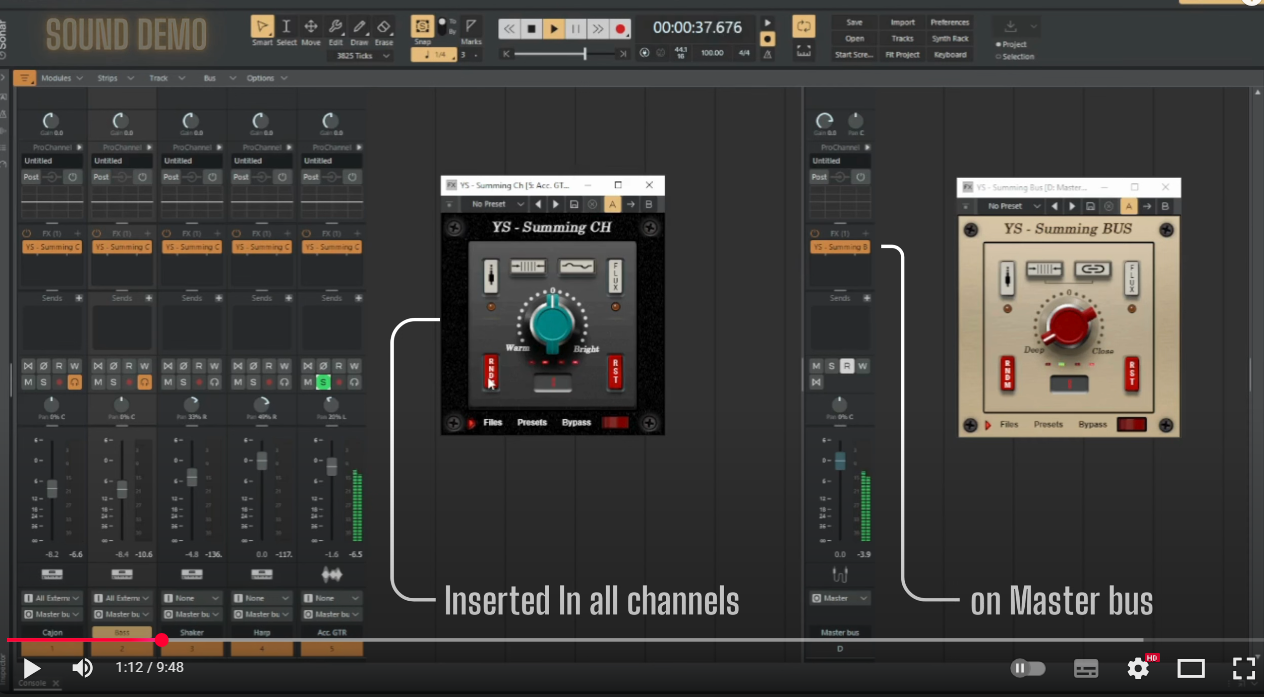The image size is (1264, 697).
Task: Unsolo the Acc. GTR channel
Action: [x=323, y=382]
